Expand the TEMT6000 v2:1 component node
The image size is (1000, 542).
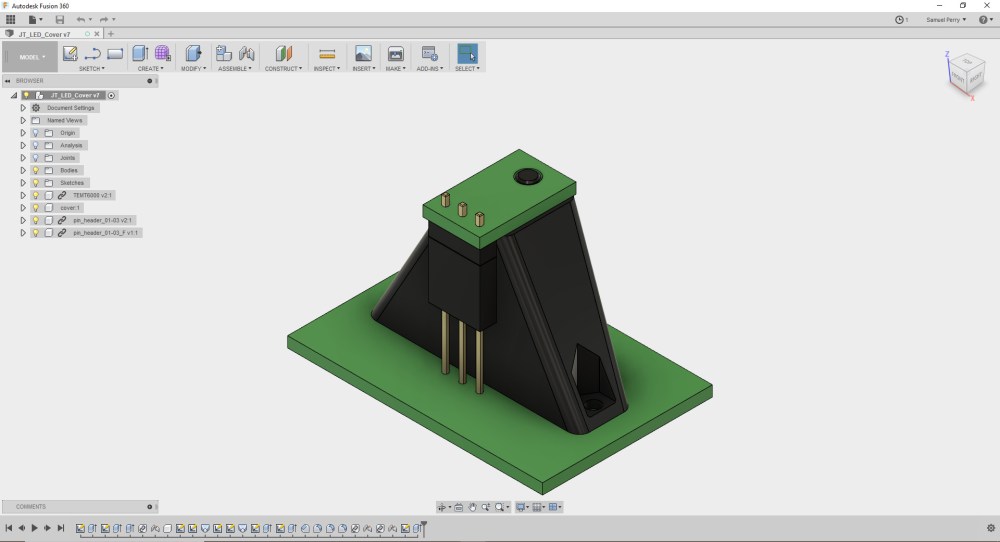23,195
